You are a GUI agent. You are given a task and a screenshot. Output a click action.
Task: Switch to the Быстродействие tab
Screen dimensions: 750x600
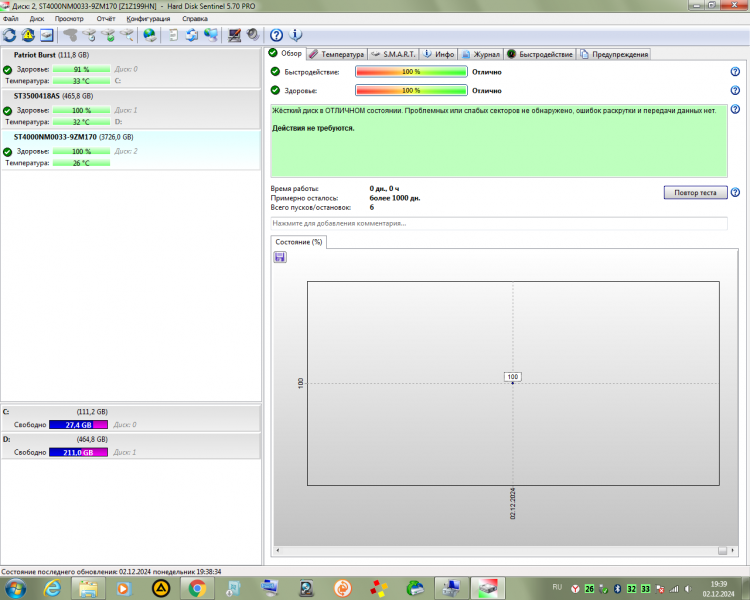pyautogui.click(x=540, y=54)
